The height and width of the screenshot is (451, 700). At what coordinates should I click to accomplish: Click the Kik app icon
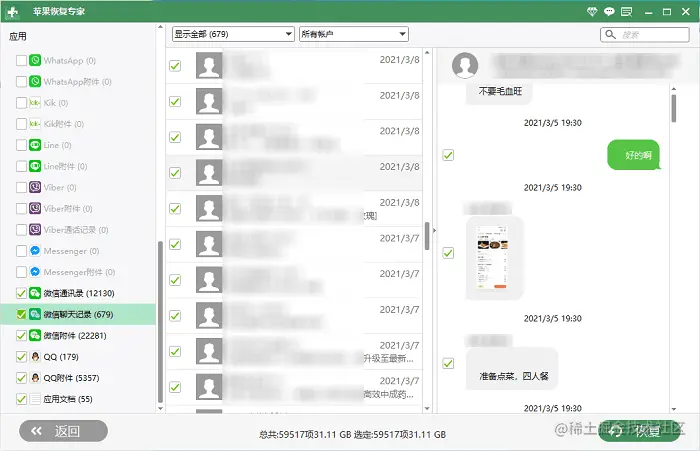tap(35, 103)
